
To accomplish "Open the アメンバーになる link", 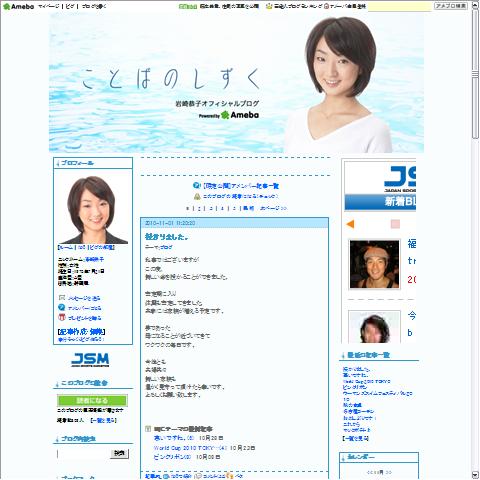I will point(84,308).
